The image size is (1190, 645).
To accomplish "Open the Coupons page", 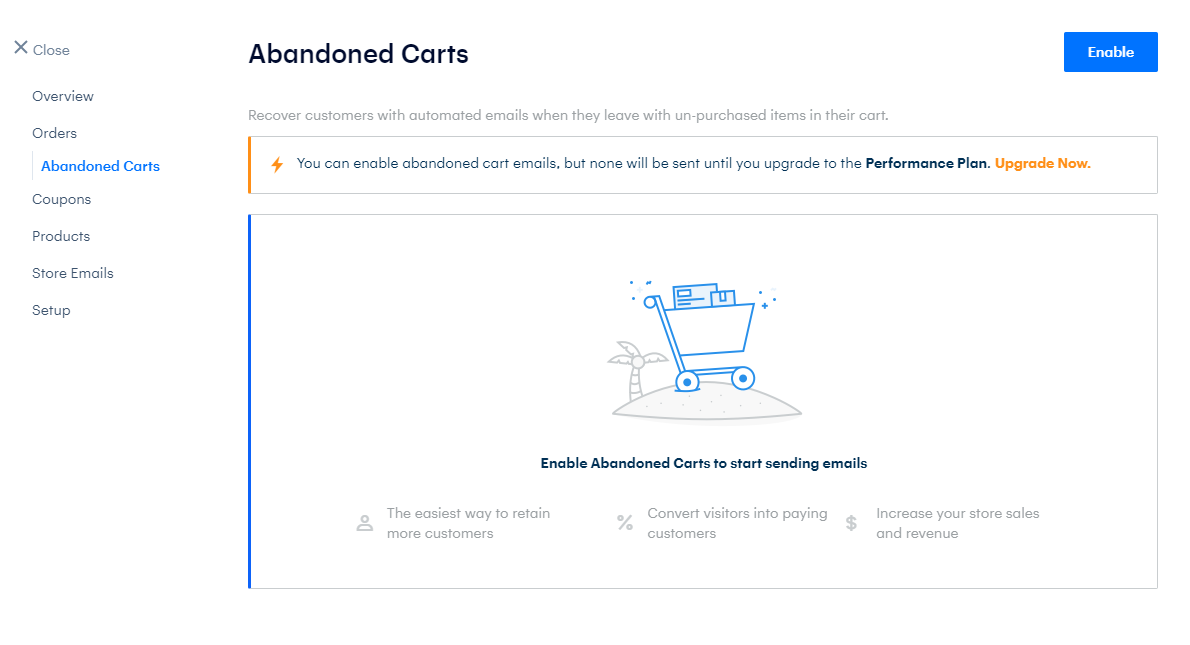I will [61, 200].
